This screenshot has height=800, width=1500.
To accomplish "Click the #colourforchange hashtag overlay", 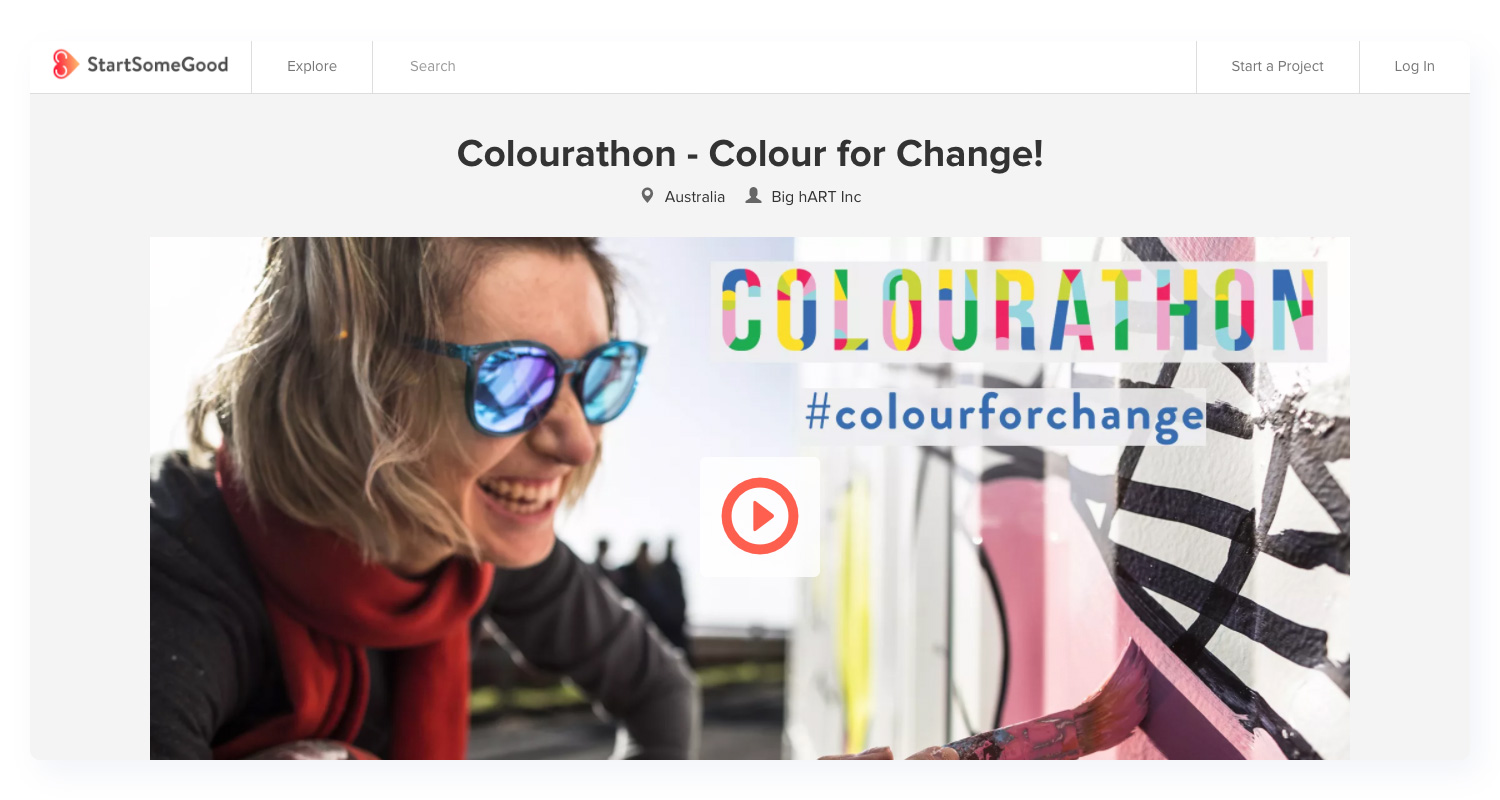I will (x=1004, y=416).
